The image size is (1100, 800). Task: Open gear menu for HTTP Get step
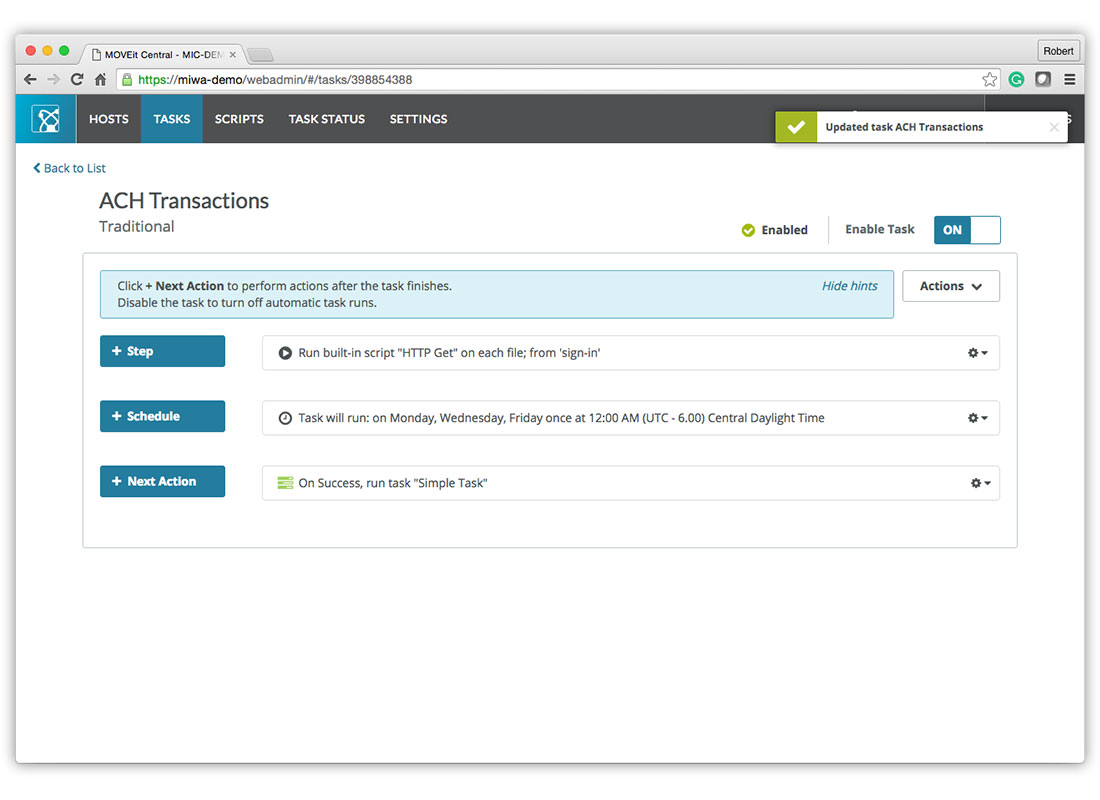tap(977, 353)
